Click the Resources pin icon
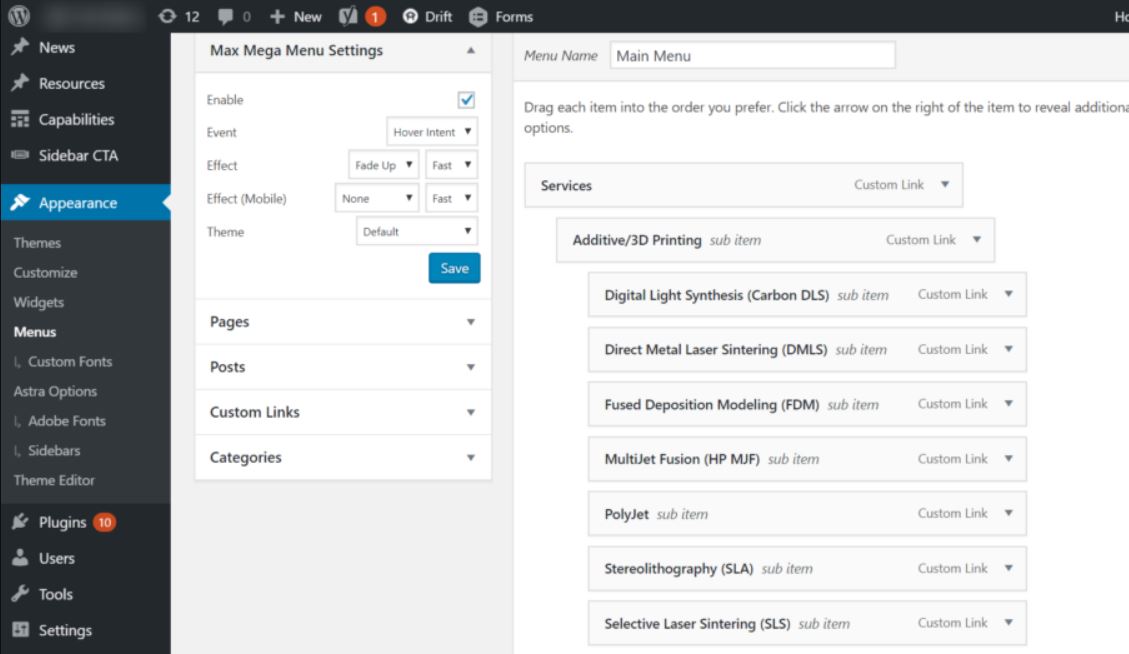 pos(20,83)
